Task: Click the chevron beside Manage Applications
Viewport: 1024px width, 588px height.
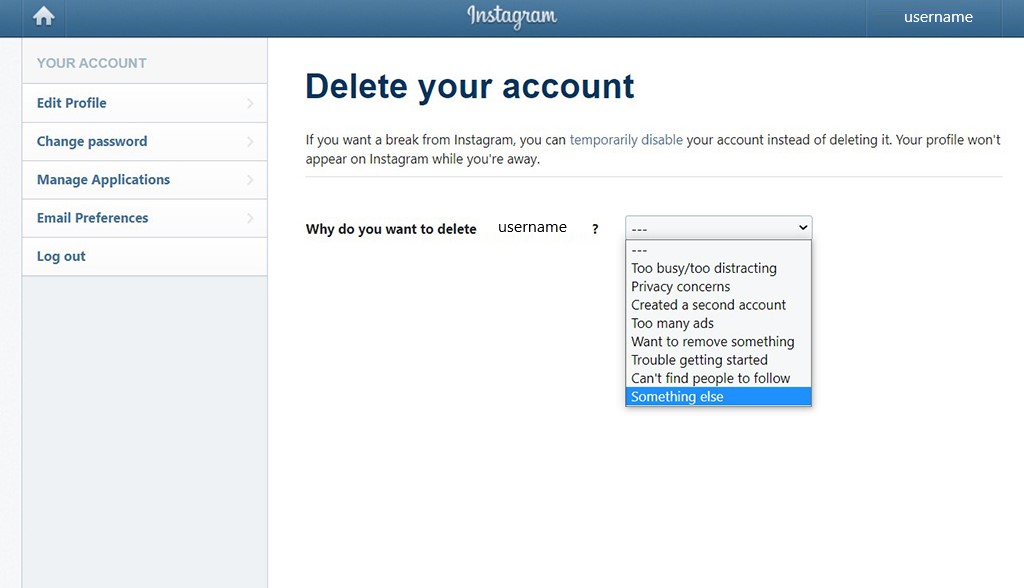Action: [250, 180]
